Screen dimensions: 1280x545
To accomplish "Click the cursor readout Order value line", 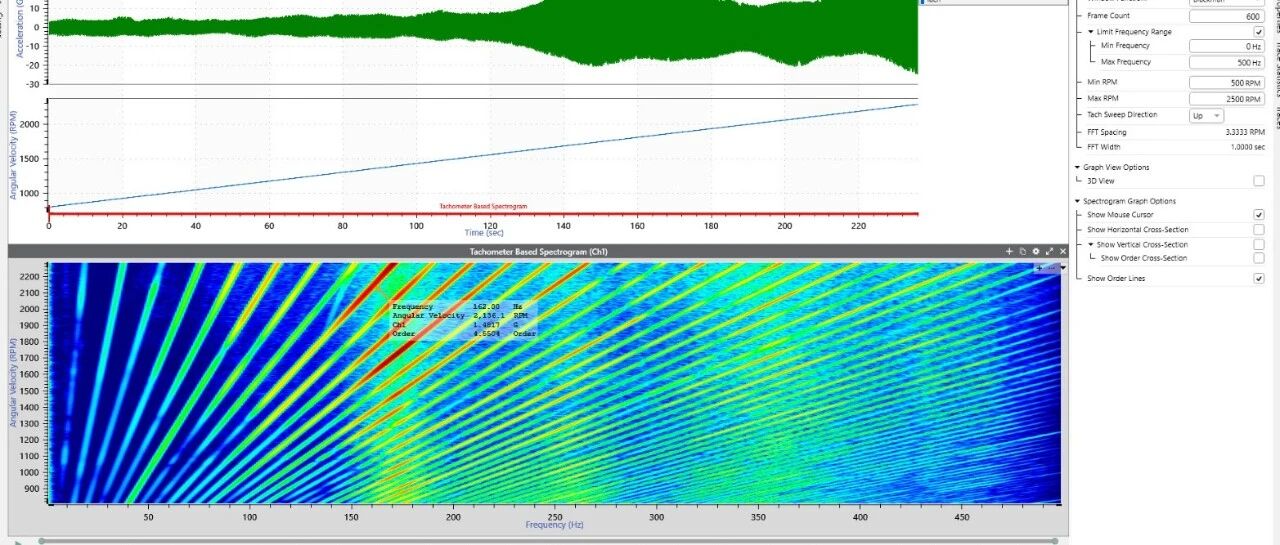I will pyautogui.click(x=464, y=333).
